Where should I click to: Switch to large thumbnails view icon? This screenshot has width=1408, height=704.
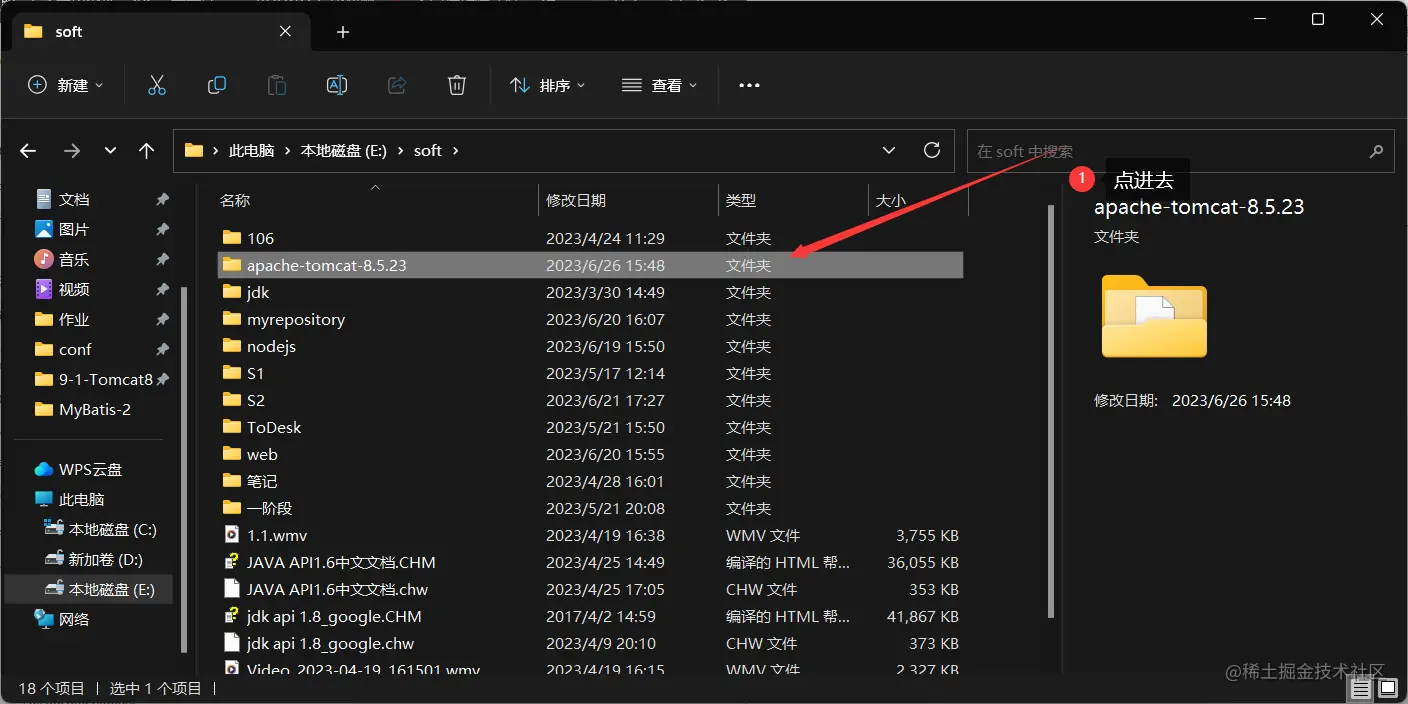click(x=1388, y=690)
